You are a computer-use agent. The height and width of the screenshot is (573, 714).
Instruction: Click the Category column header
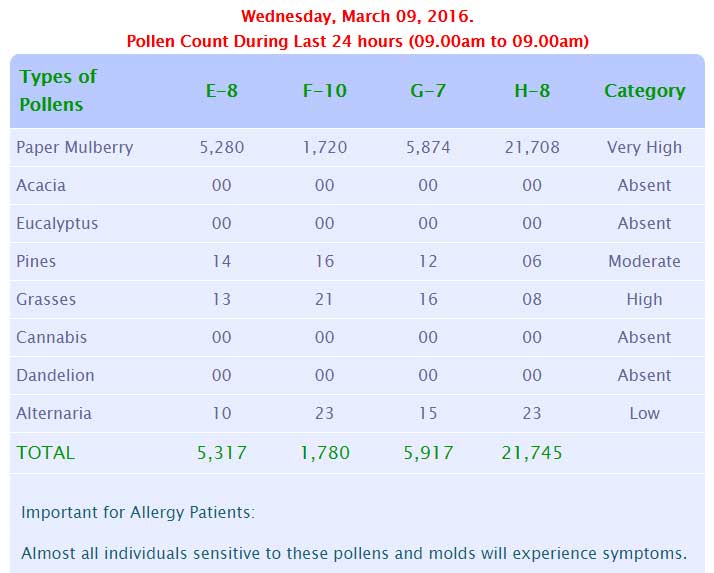tap(644, 91)
